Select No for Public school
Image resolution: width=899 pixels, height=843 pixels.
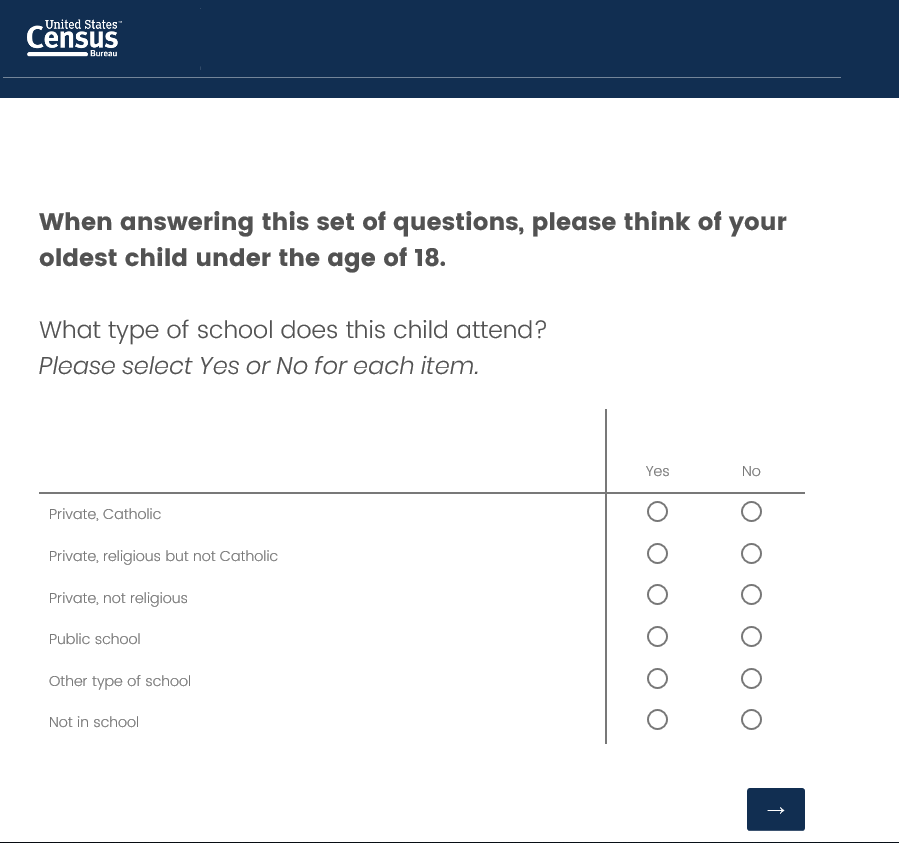pyautogui.click(x=752, y=637)
